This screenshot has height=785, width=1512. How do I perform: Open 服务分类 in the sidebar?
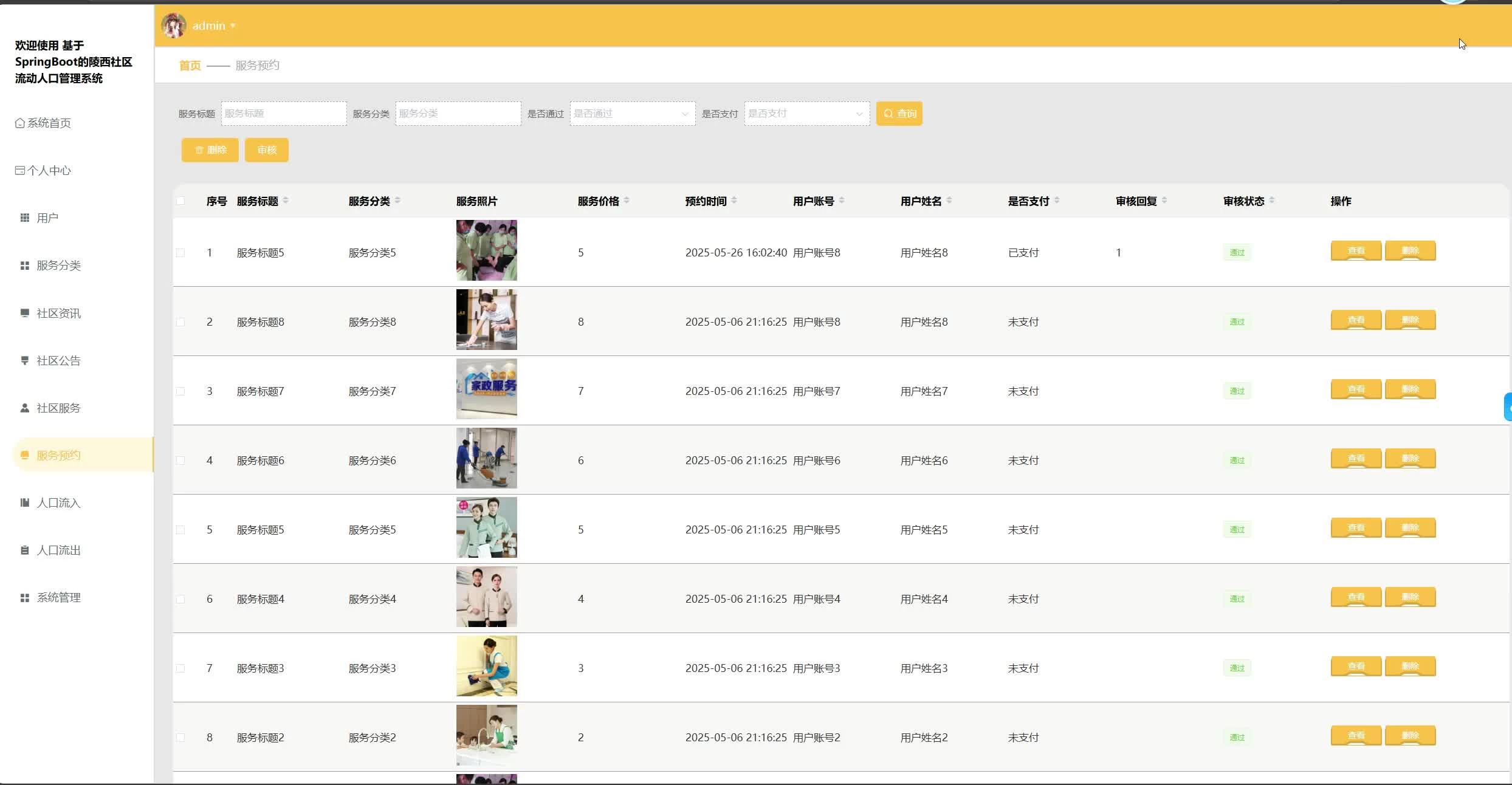pos(58,266)
